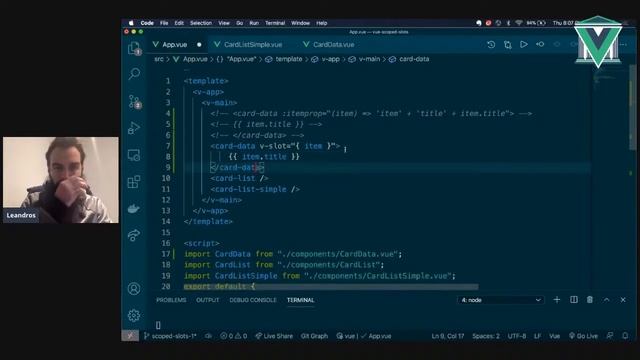Image resolution: width=640 pixels, height=360 pixels.
Task: Open the DEBUG CONSOLE panel tab
Action: click(x=253, y=300)
